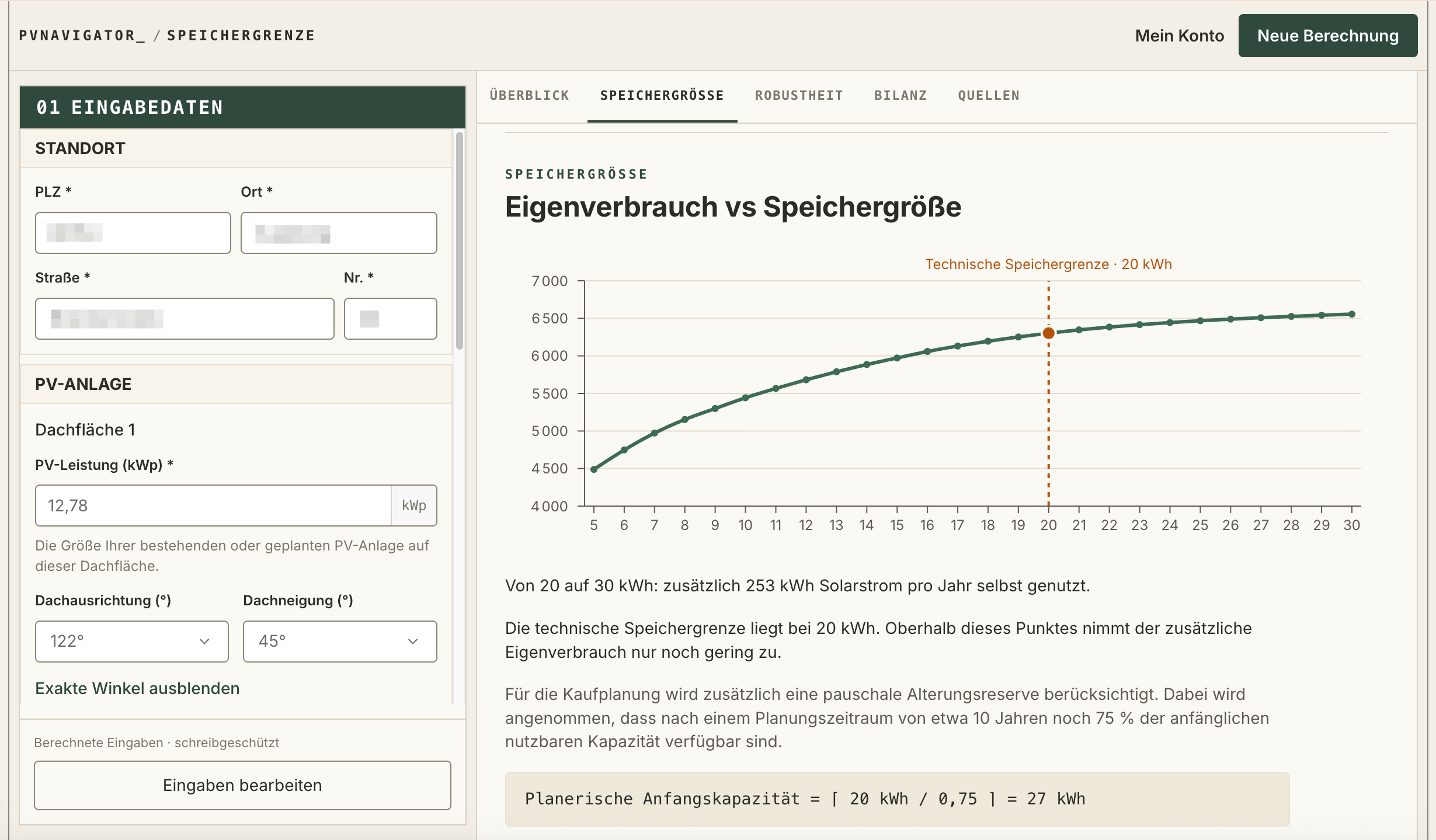The height and width of the screenshot is (840, 1436).
Task: Switch to the Robustheit tab
Action: point(799,96)
